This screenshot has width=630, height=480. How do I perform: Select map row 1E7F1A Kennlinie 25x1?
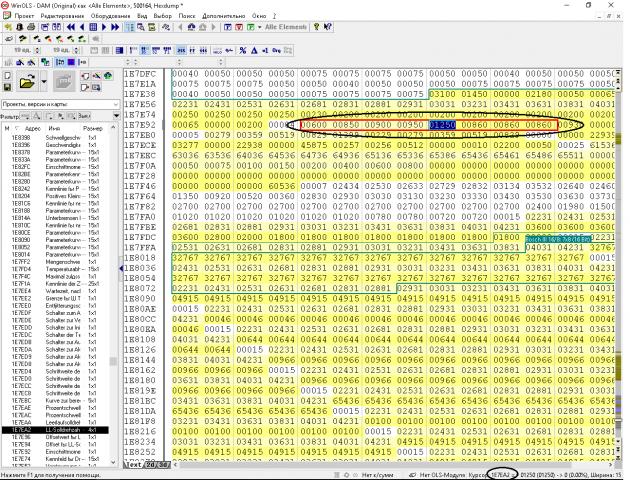pos(55,284)
